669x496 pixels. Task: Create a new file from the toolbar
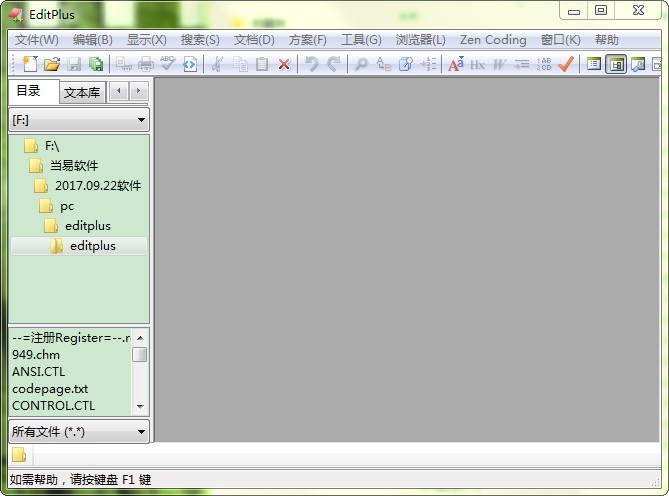pyautogui.click(x=29, y=64)
